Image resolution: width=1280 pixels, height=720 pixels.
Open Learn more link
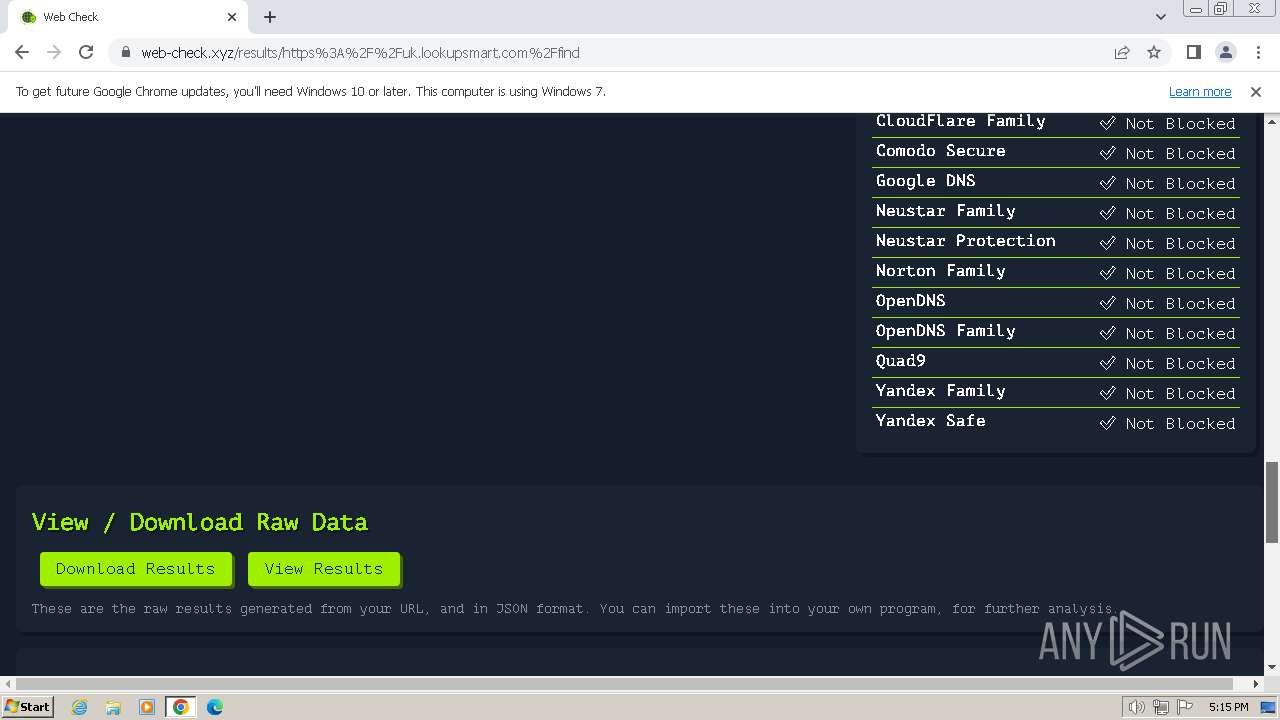pos(1200,91)
